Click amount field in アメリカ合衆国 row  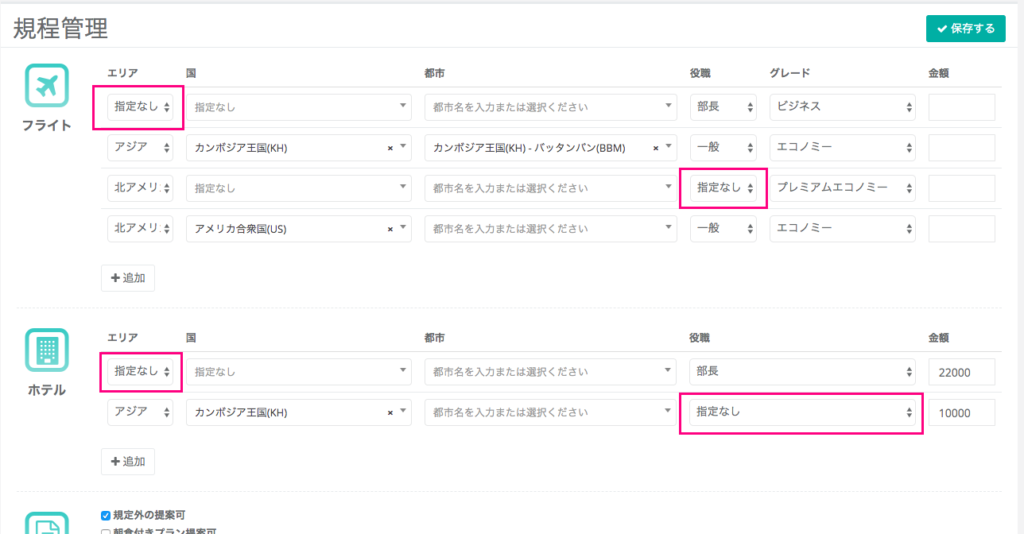(x=961, y=228)
